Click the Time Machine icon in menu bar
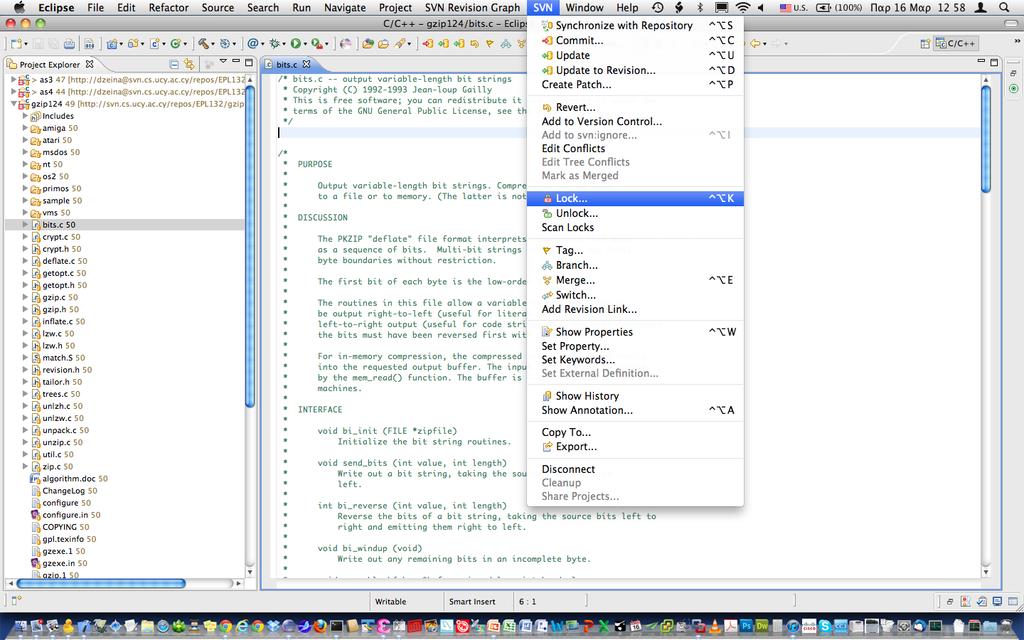Screen dimensions: 1024x640 [x=658, y=8]
